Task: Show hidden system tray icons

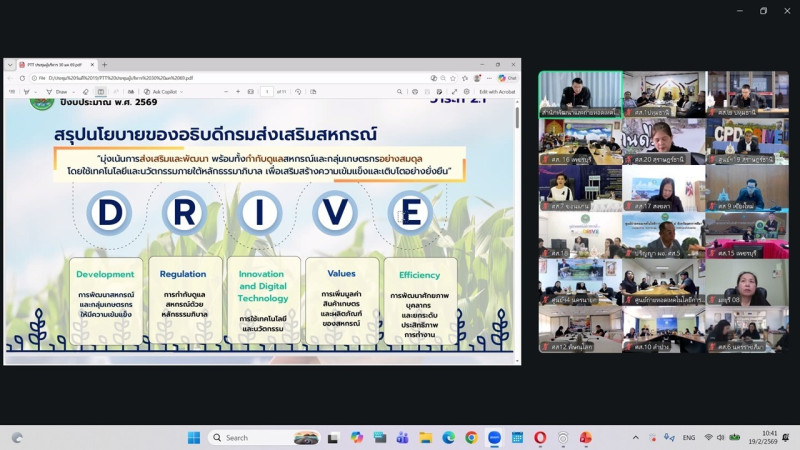Action: tap(636, 438)
